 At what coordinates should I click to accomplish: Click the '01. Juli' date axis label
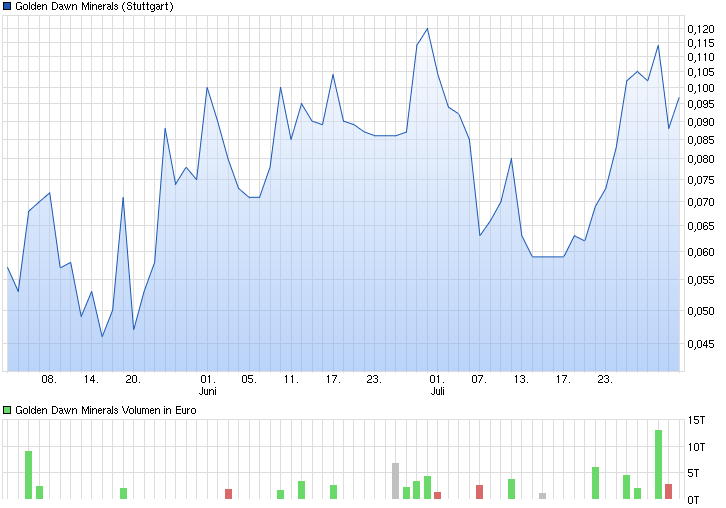tap(437, 385)
